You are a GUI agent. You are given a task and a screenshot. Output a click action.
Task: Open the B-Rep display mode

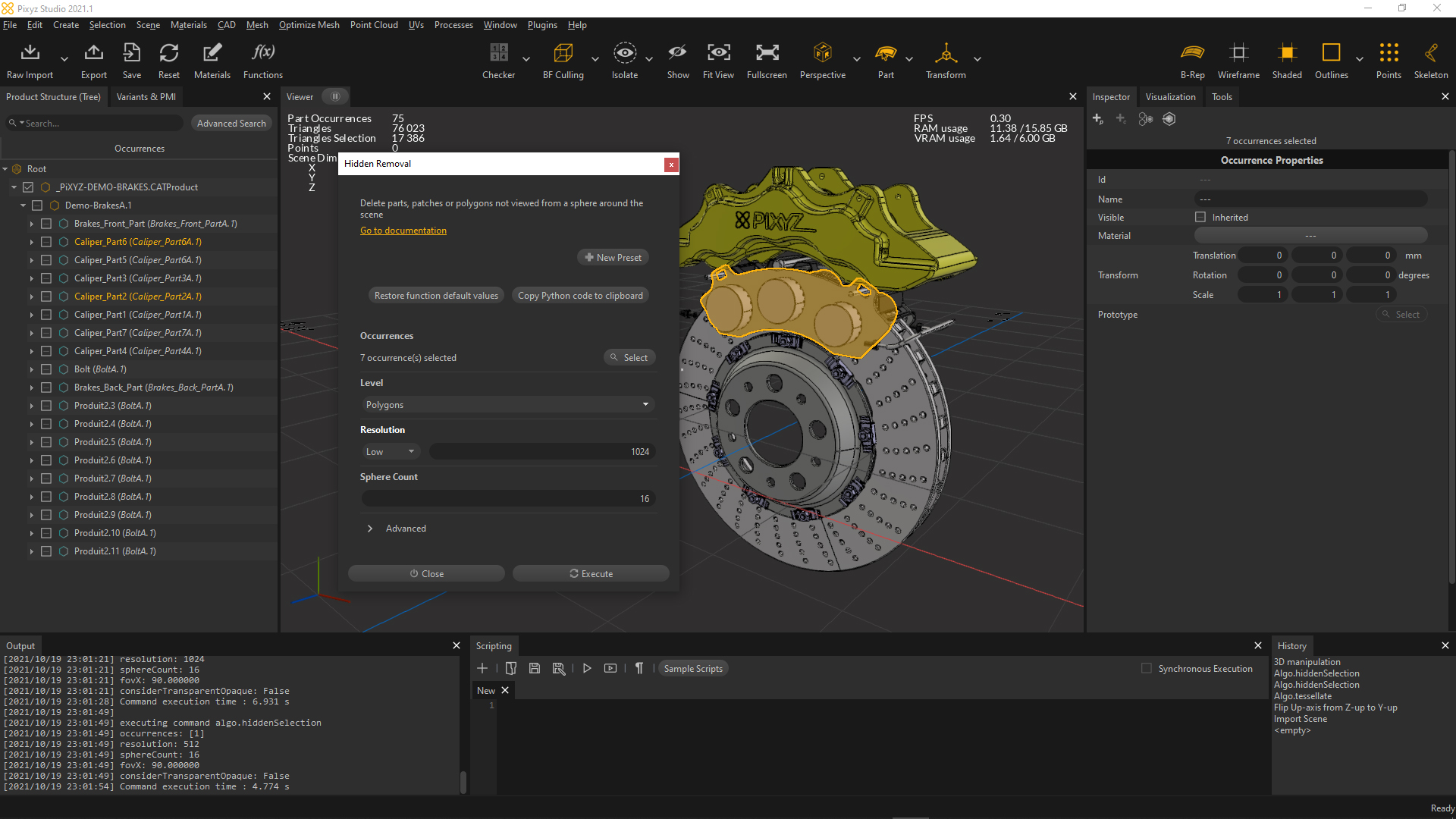[1192, 61]
